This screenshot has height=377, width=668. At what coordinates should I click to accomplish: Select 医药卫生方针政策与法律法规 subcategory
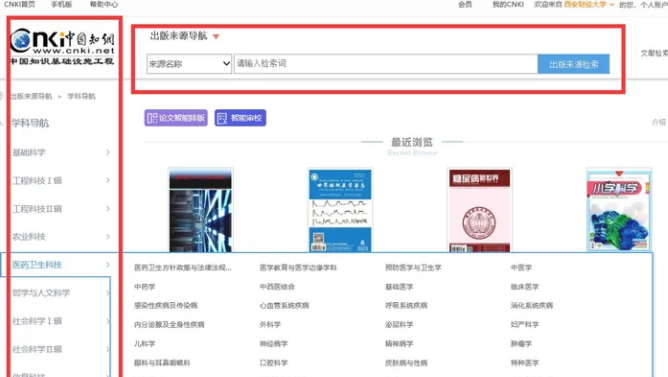click(x=183, y=268)
